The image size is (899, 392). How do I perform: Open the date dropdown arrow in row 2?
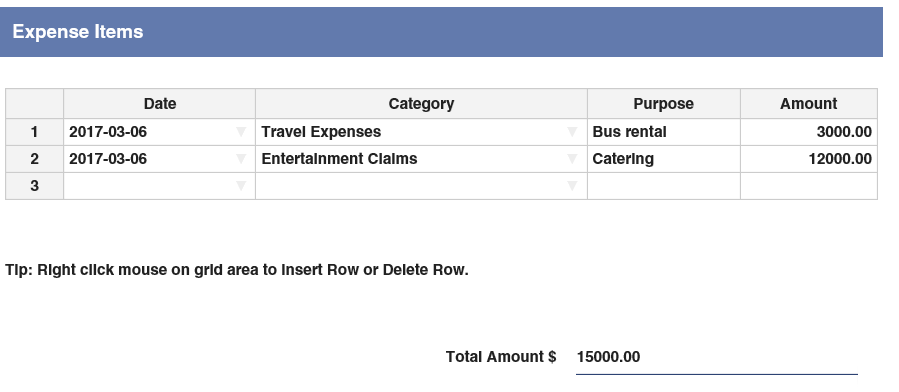coord(241,159)
